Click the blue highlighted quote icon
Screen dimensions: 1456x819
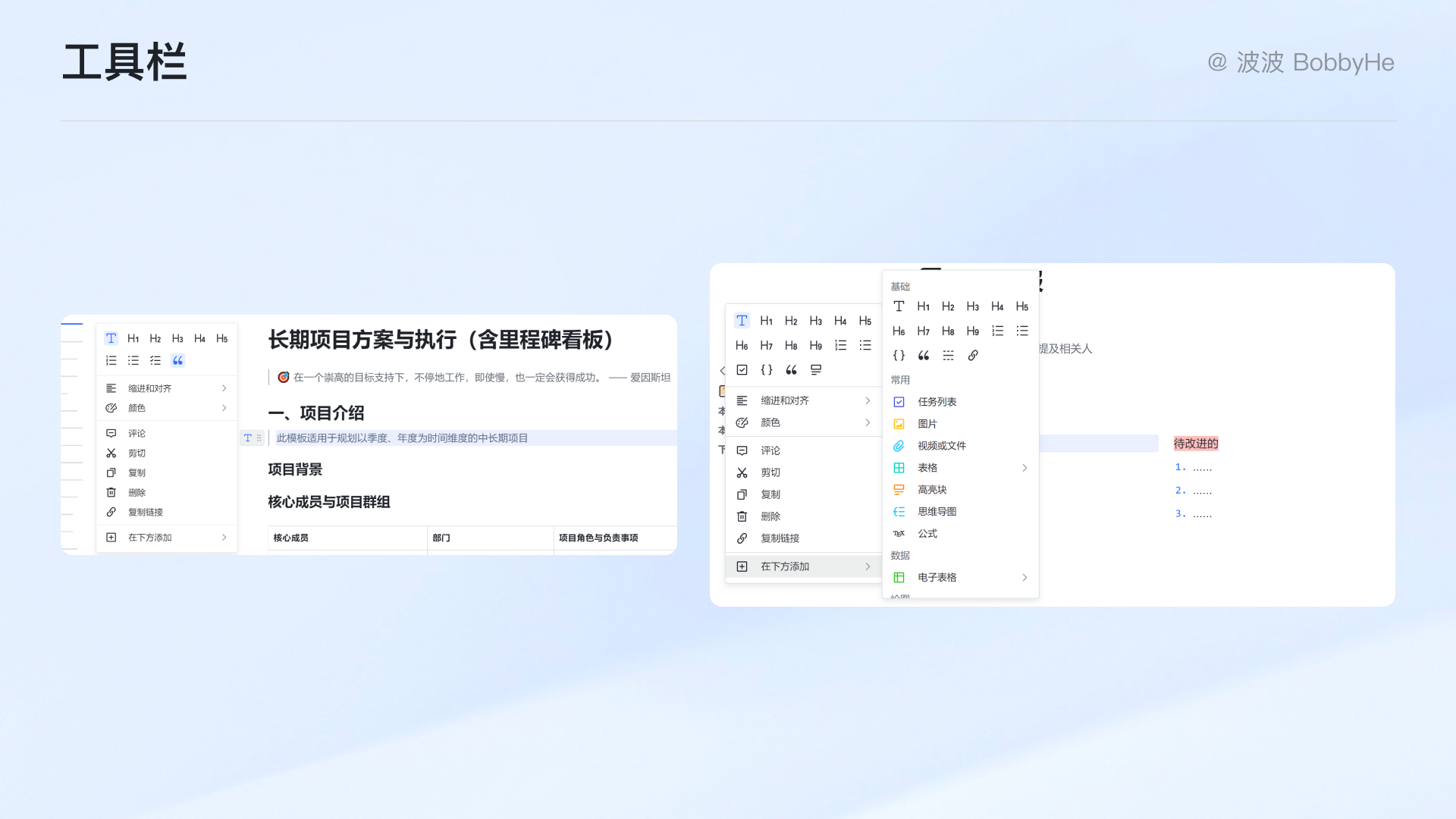click(177, 360)
